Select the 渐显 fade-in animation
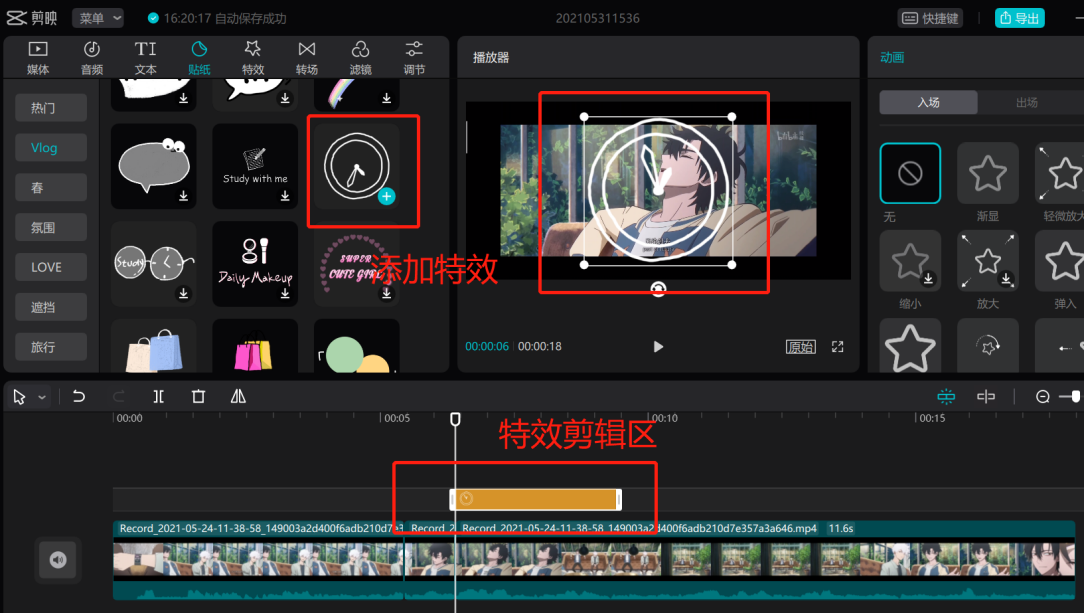Screen dimensions: 1084x613 987,173
